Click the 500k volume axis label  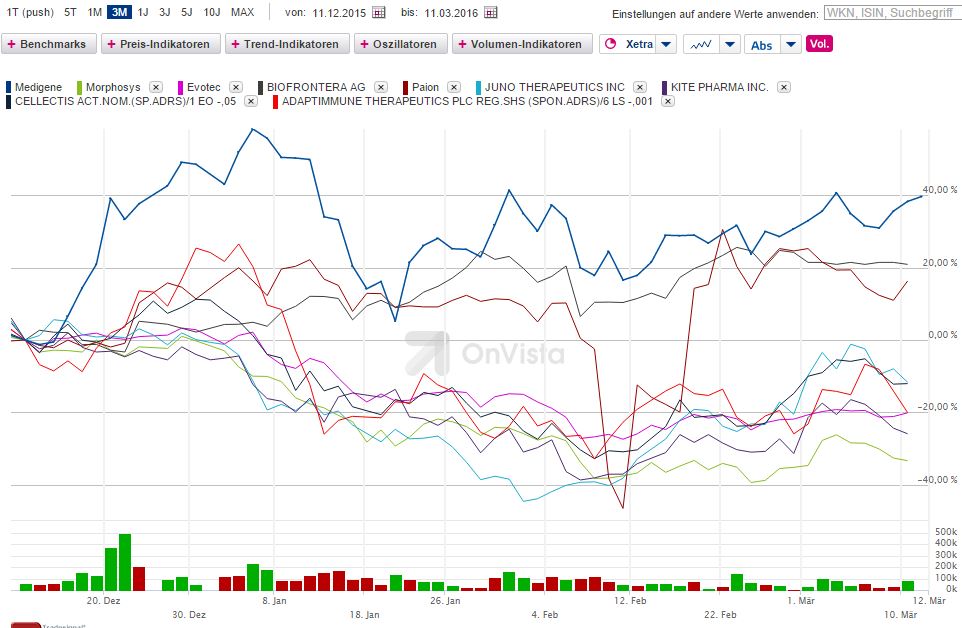[x=945, y=531]
